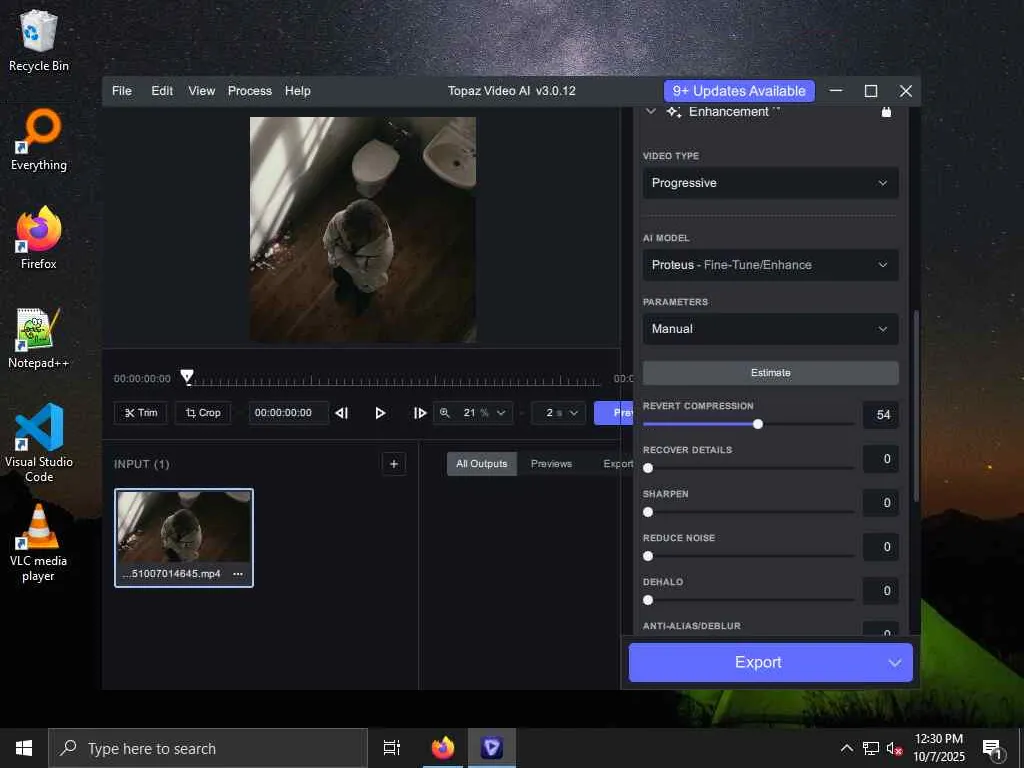Viewport: 1024px width, 768px height.
Task: Open the 2 s preview duration dropdown
Action: 558,413
